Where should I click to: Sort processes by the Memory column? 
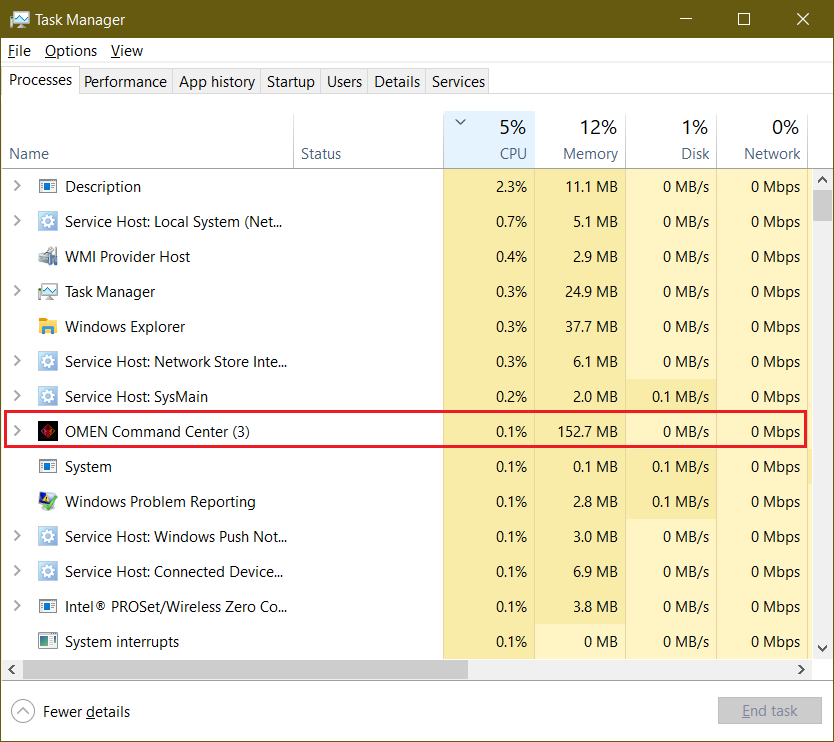click(590, 140)
